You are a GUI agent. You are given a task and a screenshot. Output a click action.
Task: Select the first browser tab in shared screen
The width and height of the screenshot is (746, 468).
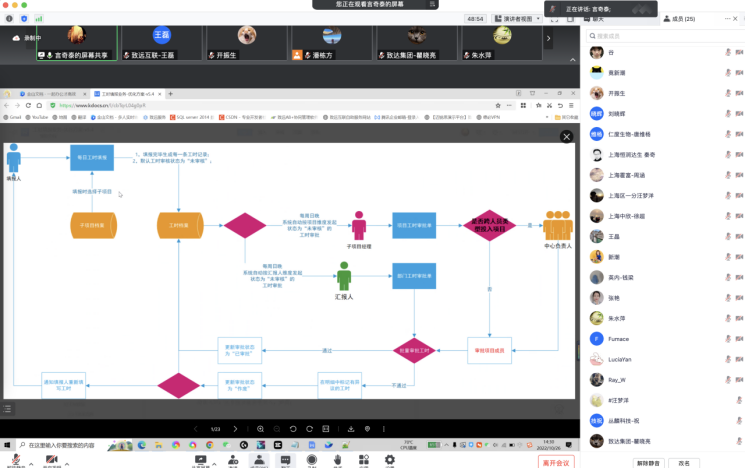[52, 94]
